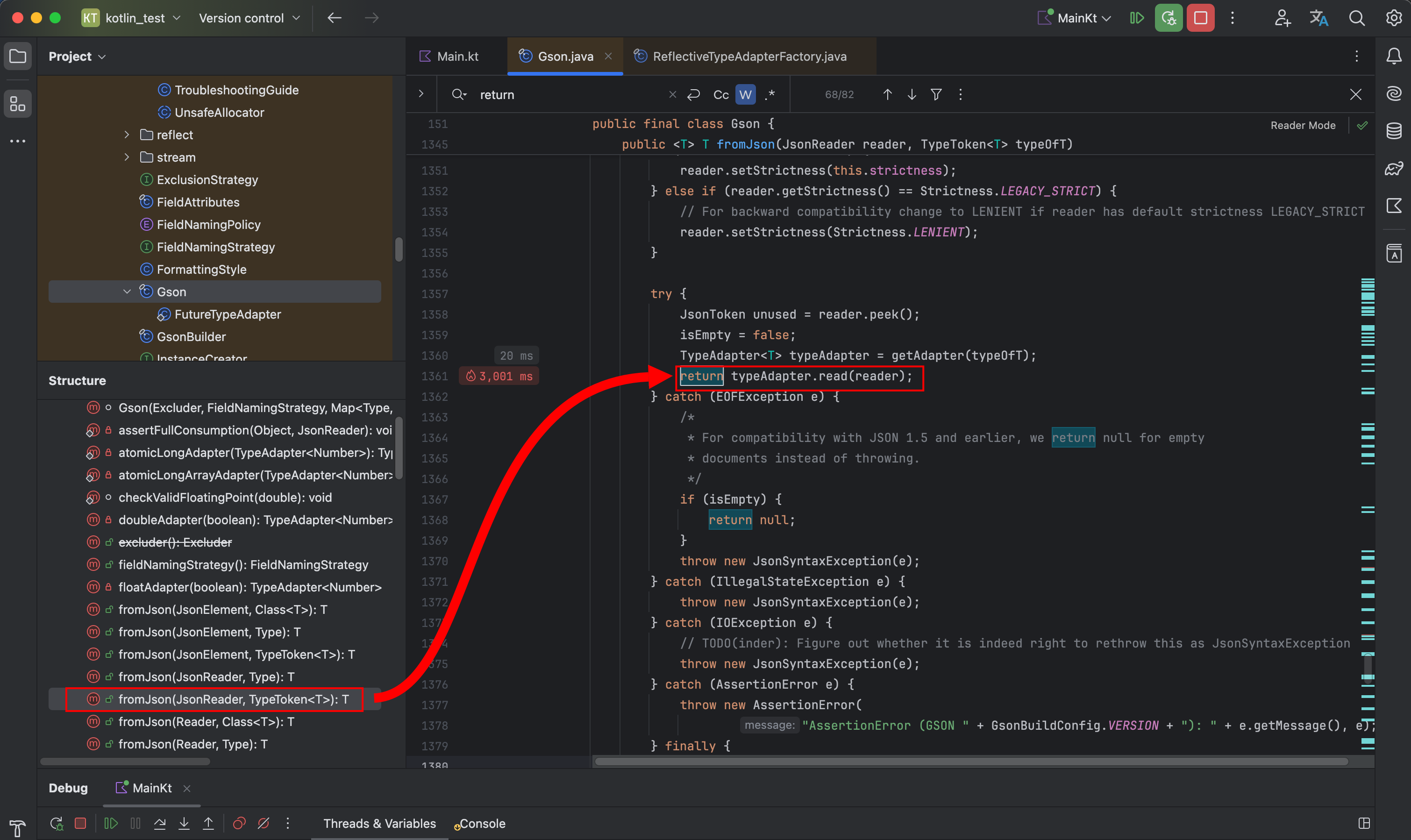Enable Match Case (Cc) in search
This screenshot has height=840, width=1411.
click(720, 94)
